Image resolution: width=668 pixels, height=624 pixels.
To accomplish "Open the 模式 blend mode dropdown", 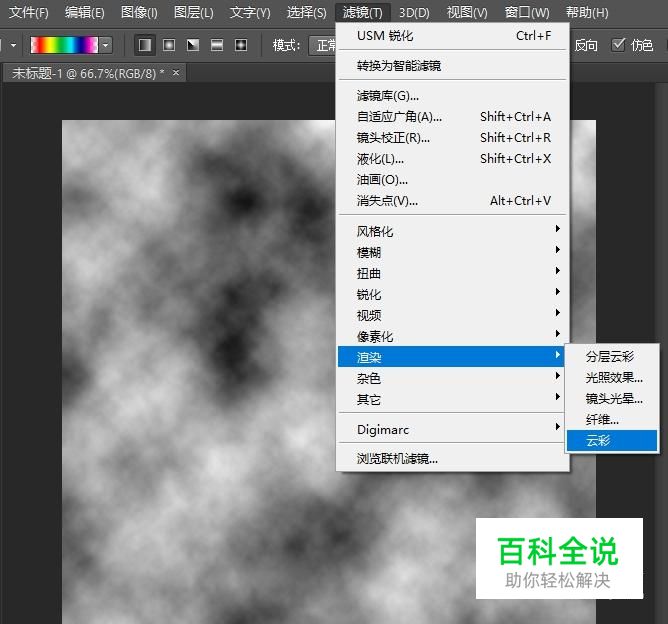I will click(x=322, y=45).
